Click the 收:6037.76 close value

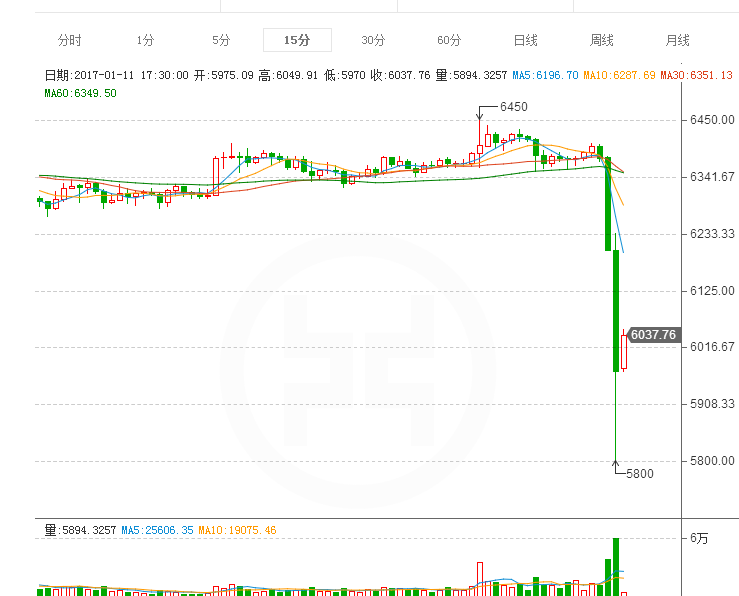(x=400, y=75)
